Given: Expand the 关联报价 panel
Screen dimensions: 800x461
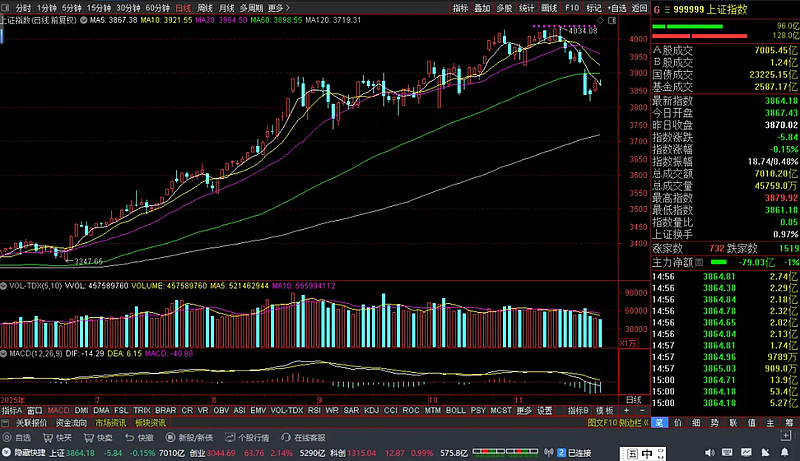Looking at the screenshot, I should (x=32, y=423).
